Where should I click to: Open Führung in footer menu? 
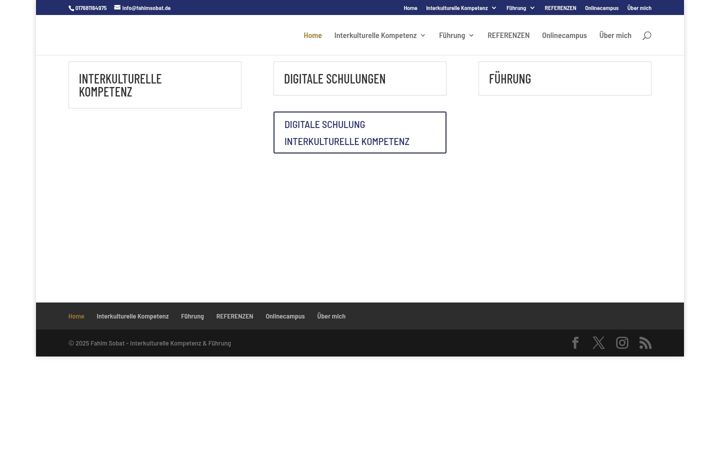[x=192, y=316]
